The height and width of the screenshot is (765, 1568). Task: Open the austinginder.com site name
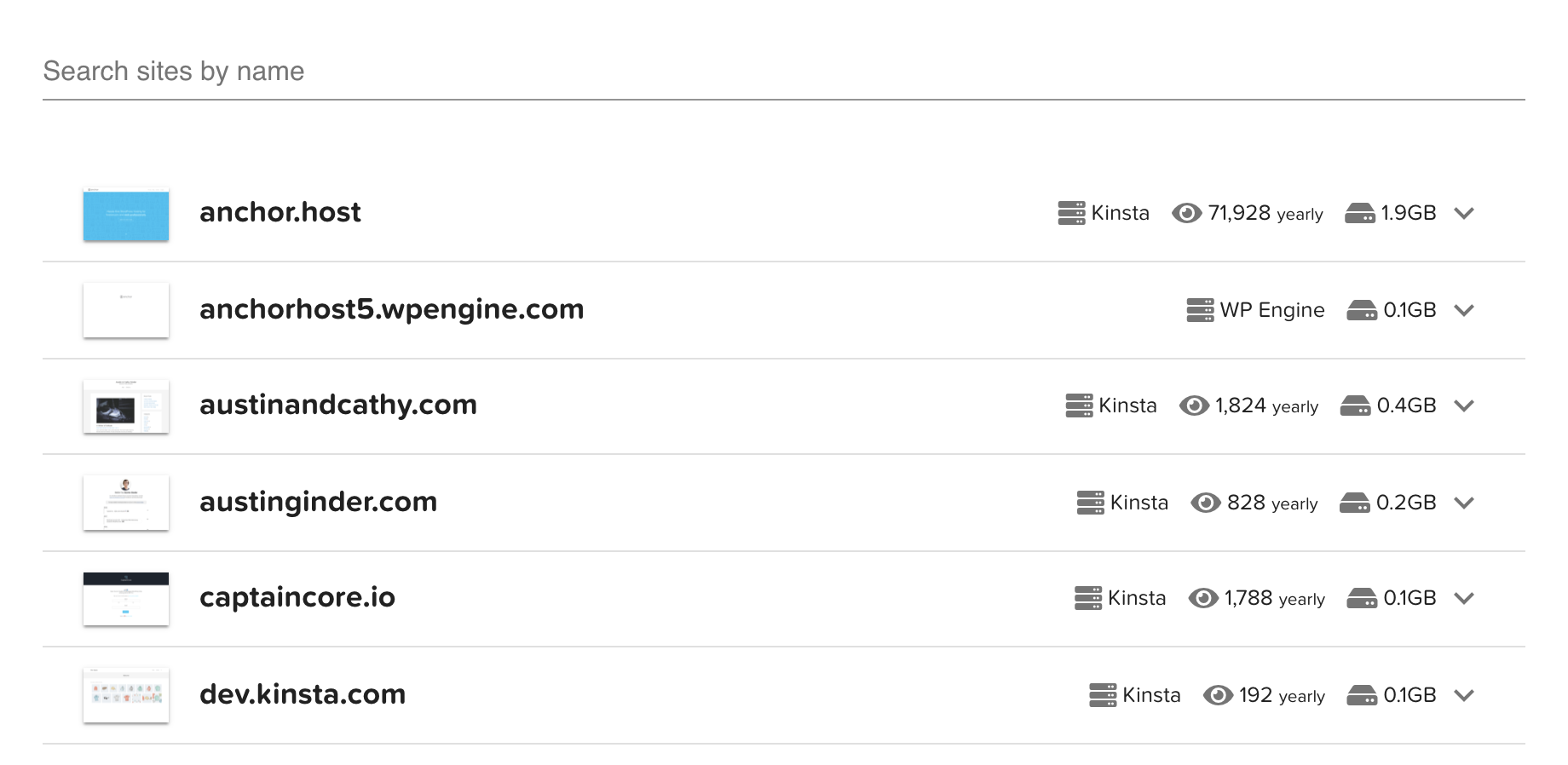318,502
